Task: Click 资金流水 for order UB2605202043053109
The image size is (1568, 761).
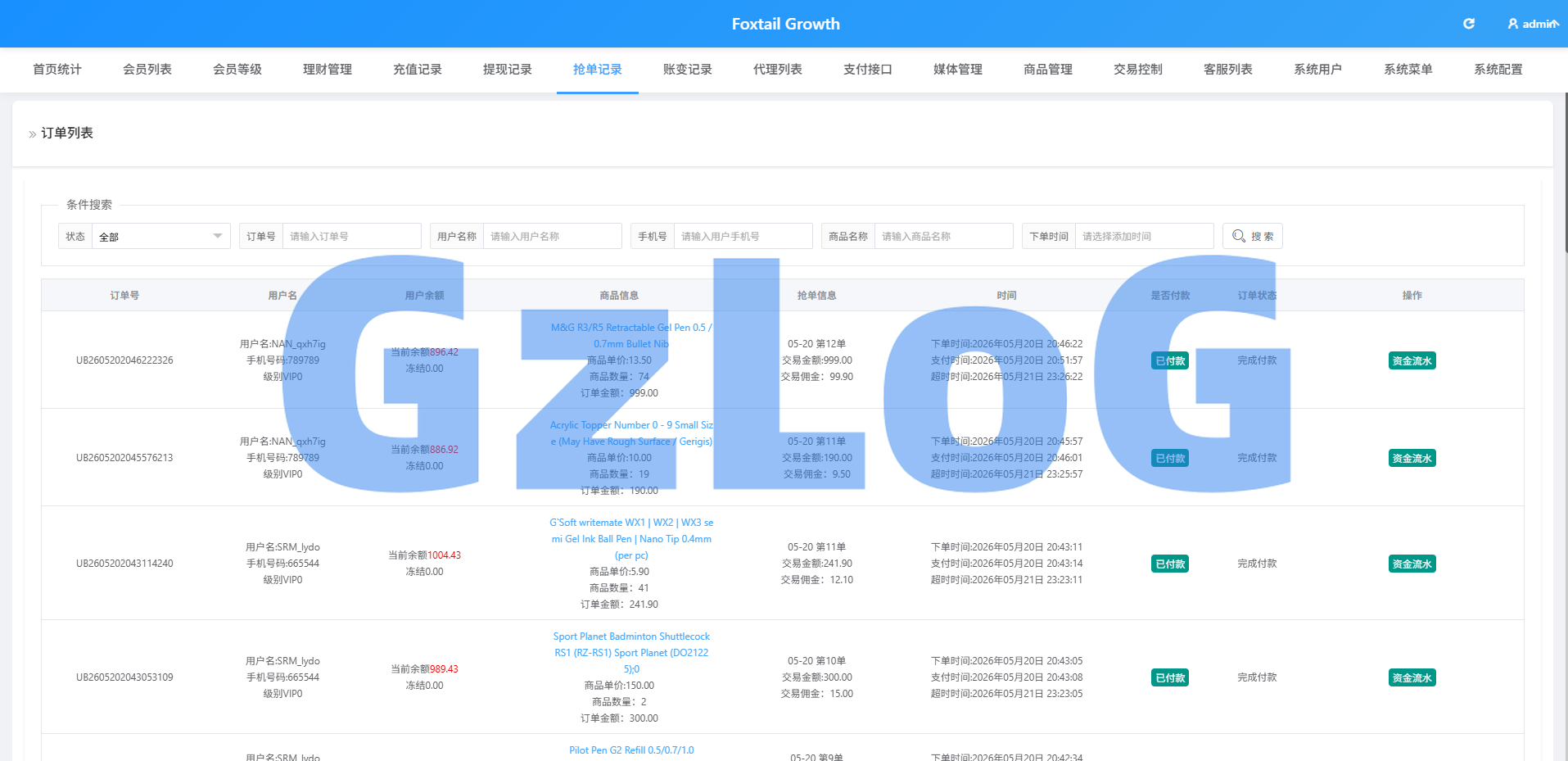Action: 1412,677
